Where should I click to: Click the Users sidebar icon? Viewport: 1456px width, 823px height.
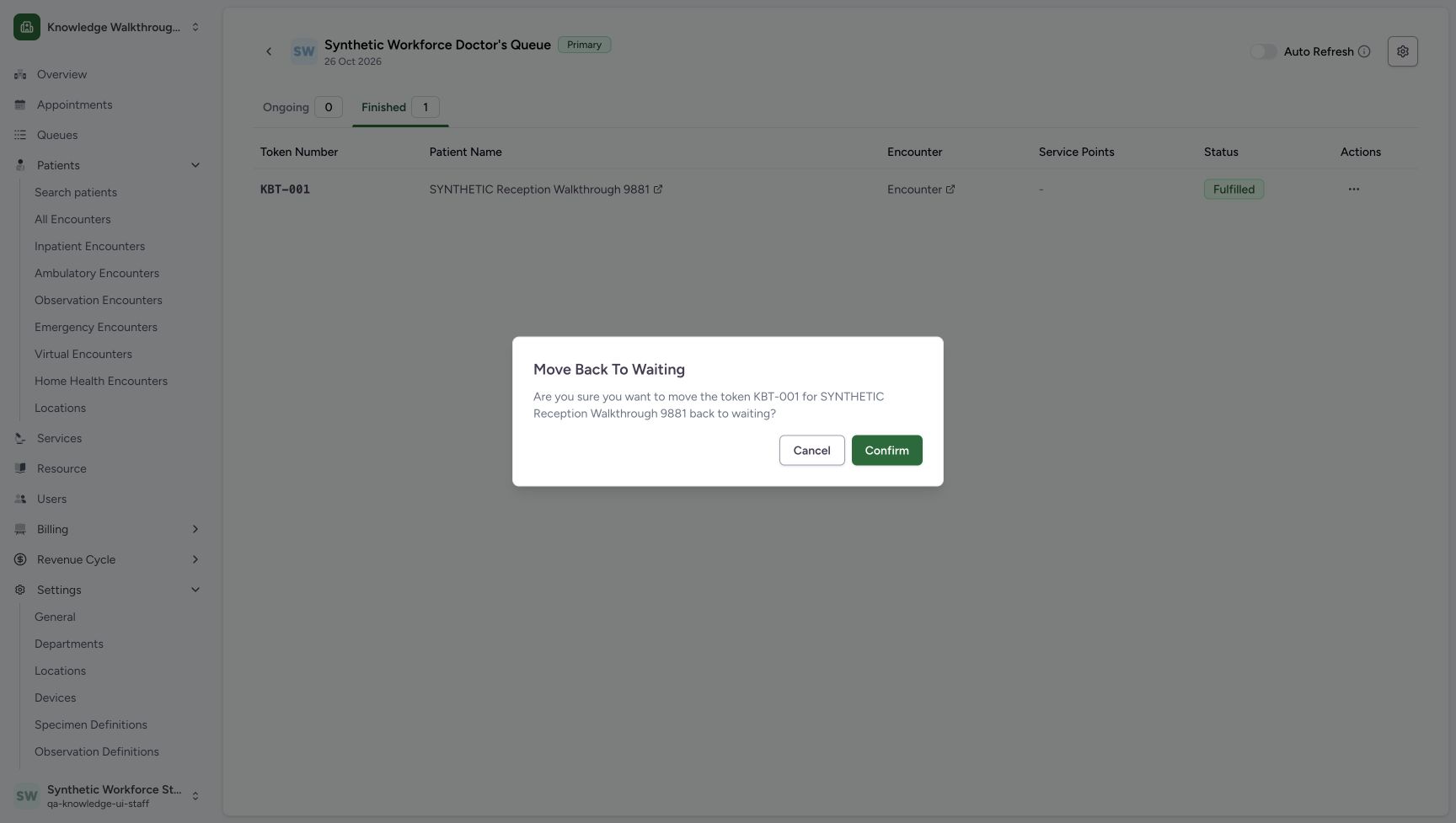[20, 499]
